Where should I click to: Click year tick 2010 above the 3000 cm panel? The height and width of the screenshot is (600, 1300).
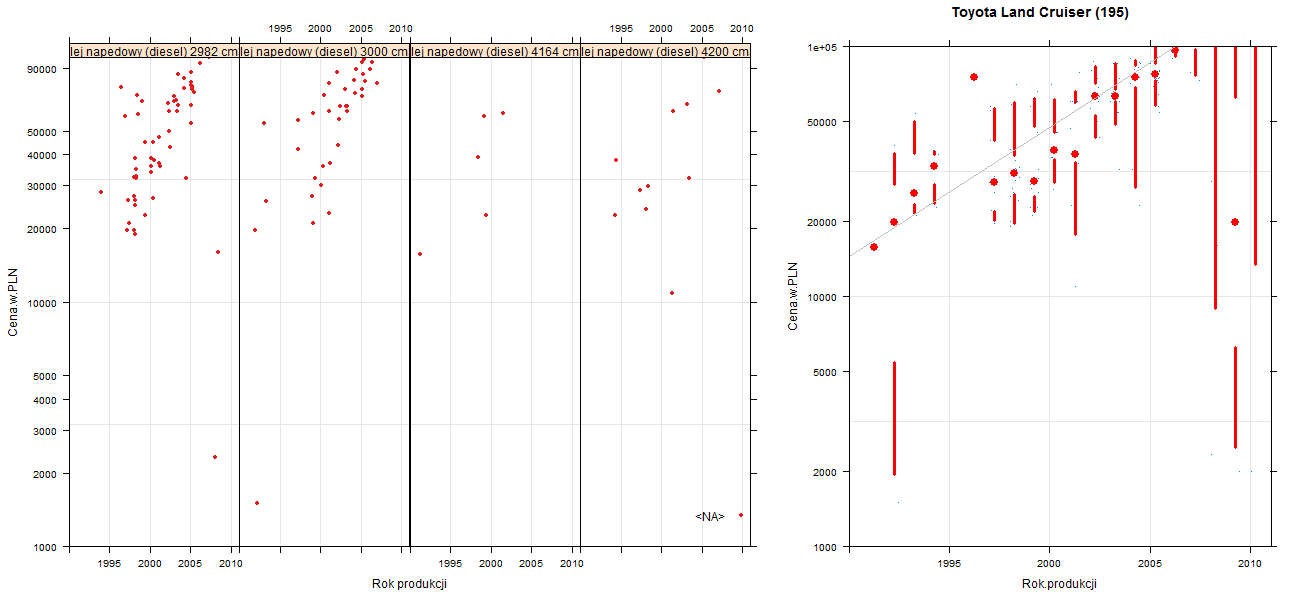tap(401, 28)
